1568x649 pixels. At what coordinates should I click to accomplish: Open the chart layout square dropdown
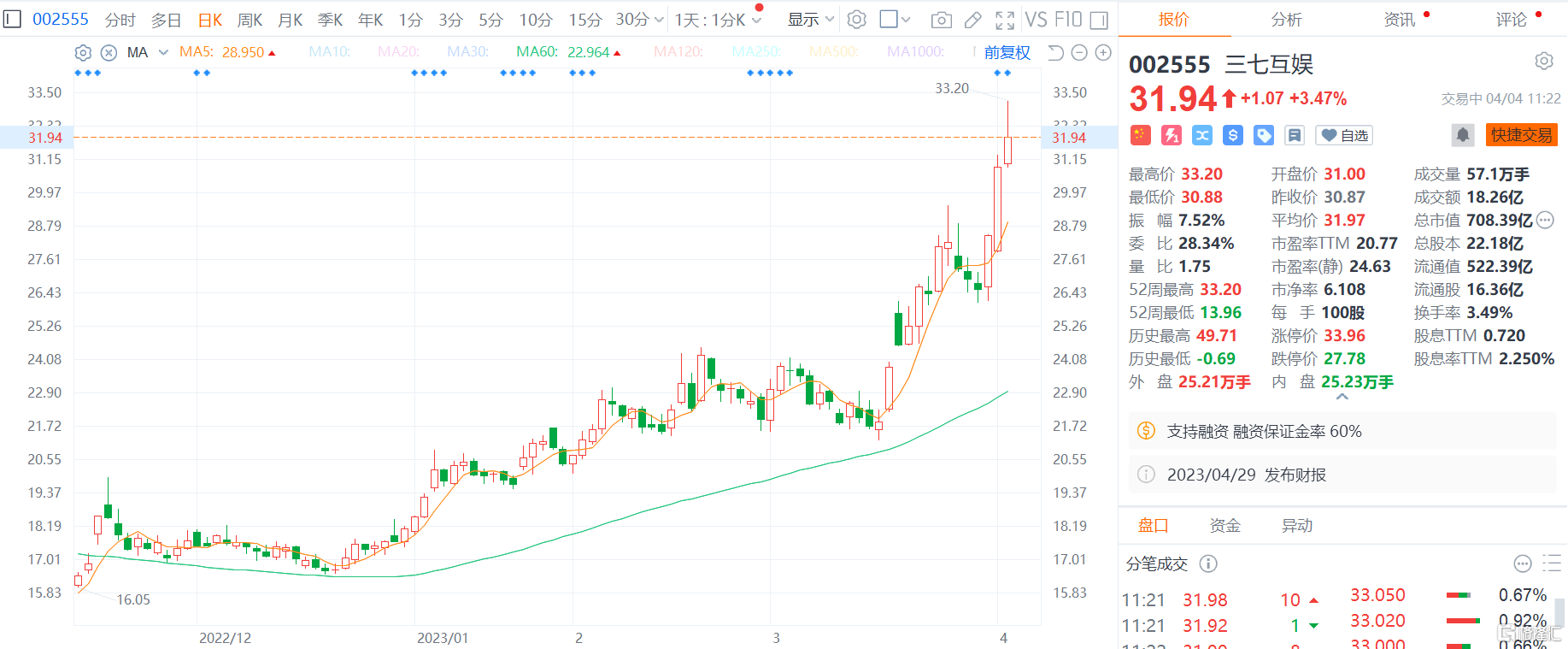[895, 19]
